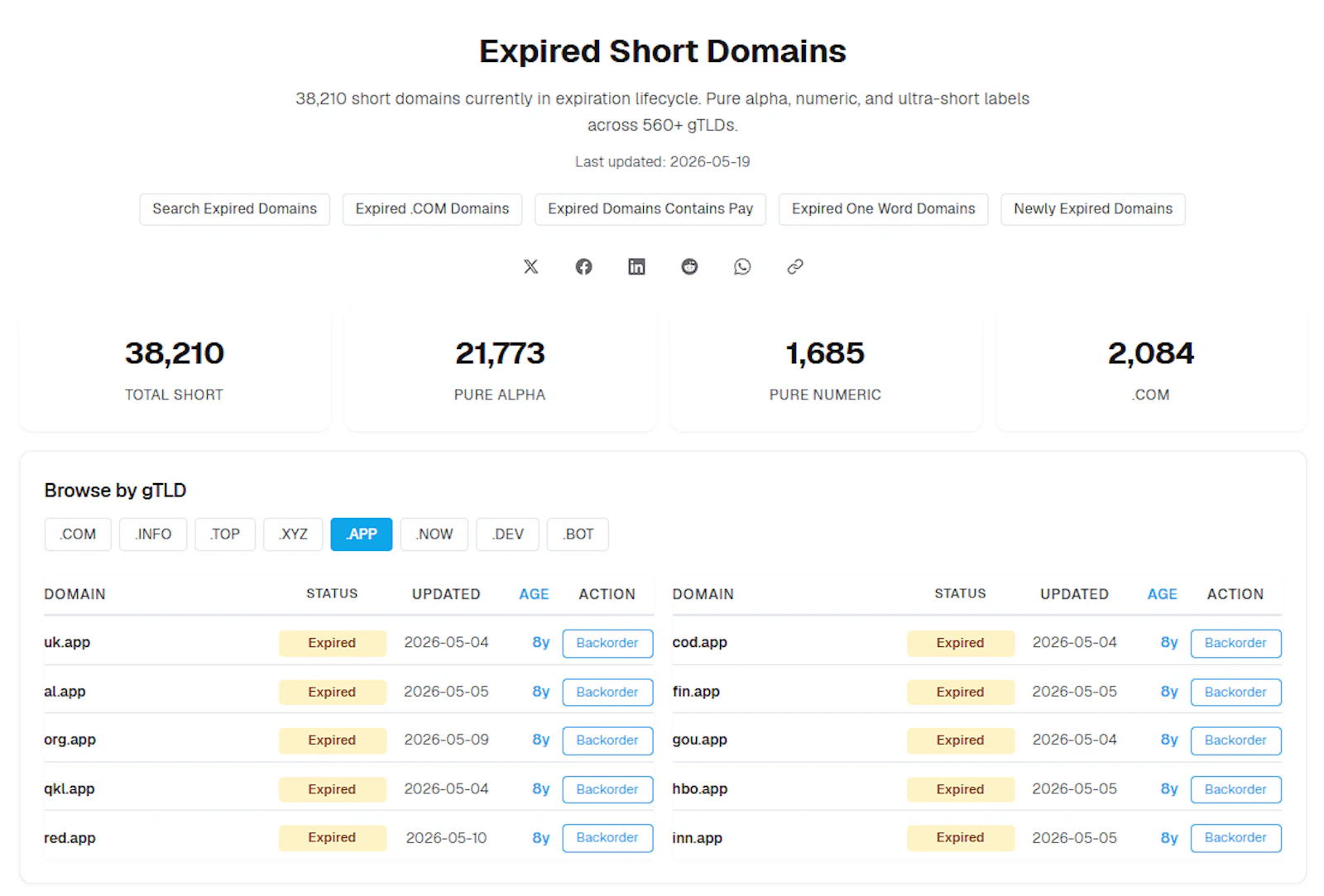The height and width of the screenshot is (896, 1324).
Task: Click the Browse by gTLD heading
Action: pyautogui.click(x=115, y=491)
